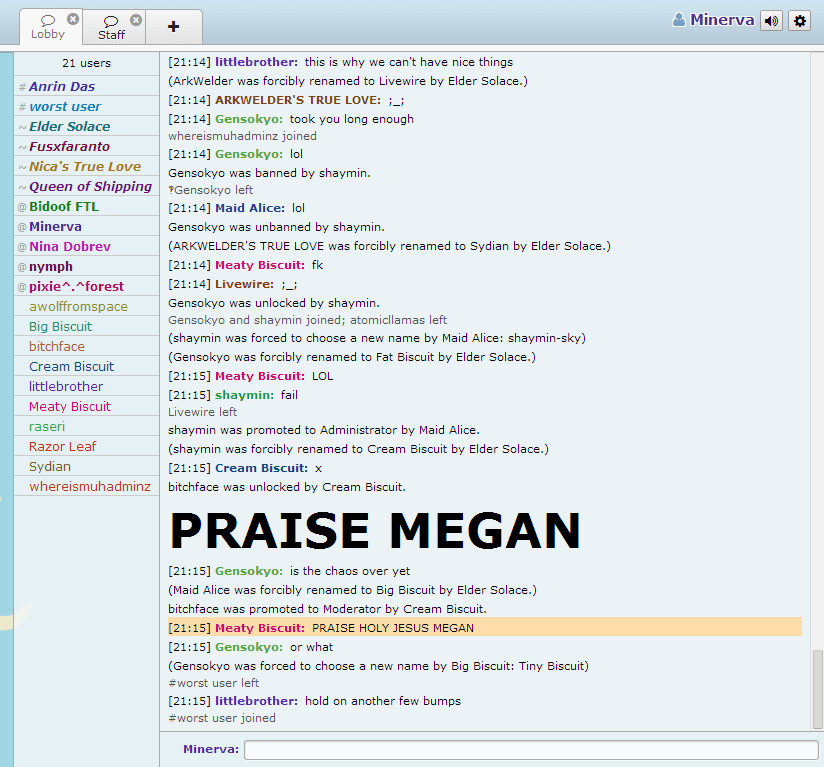Close the Staff tab

[136, 20]
